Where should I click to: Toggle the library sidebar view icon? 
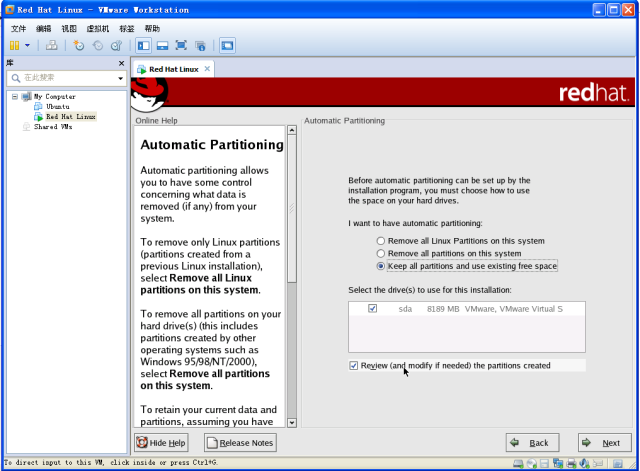click(x=143, y=45)
